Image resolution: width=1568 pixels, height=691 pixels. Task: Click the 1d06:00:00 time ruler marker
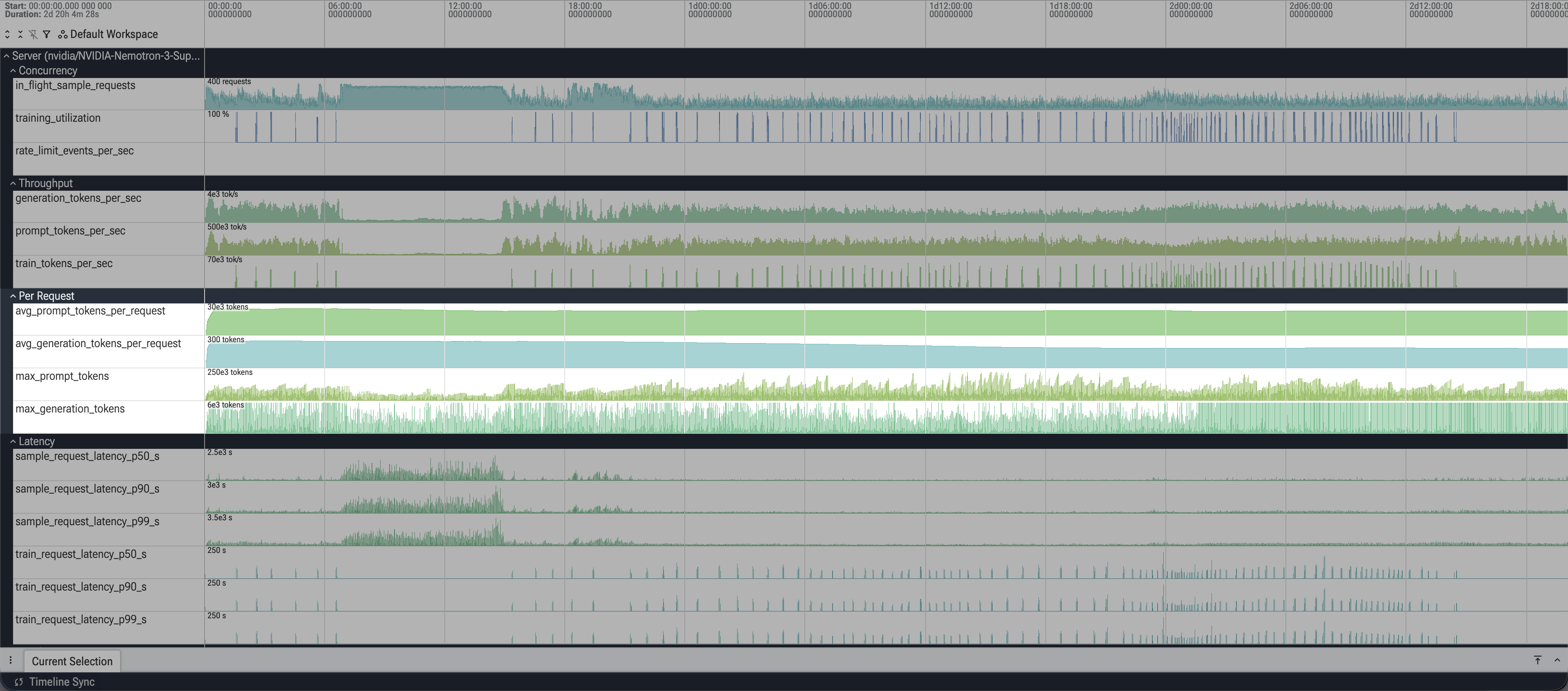830,10
